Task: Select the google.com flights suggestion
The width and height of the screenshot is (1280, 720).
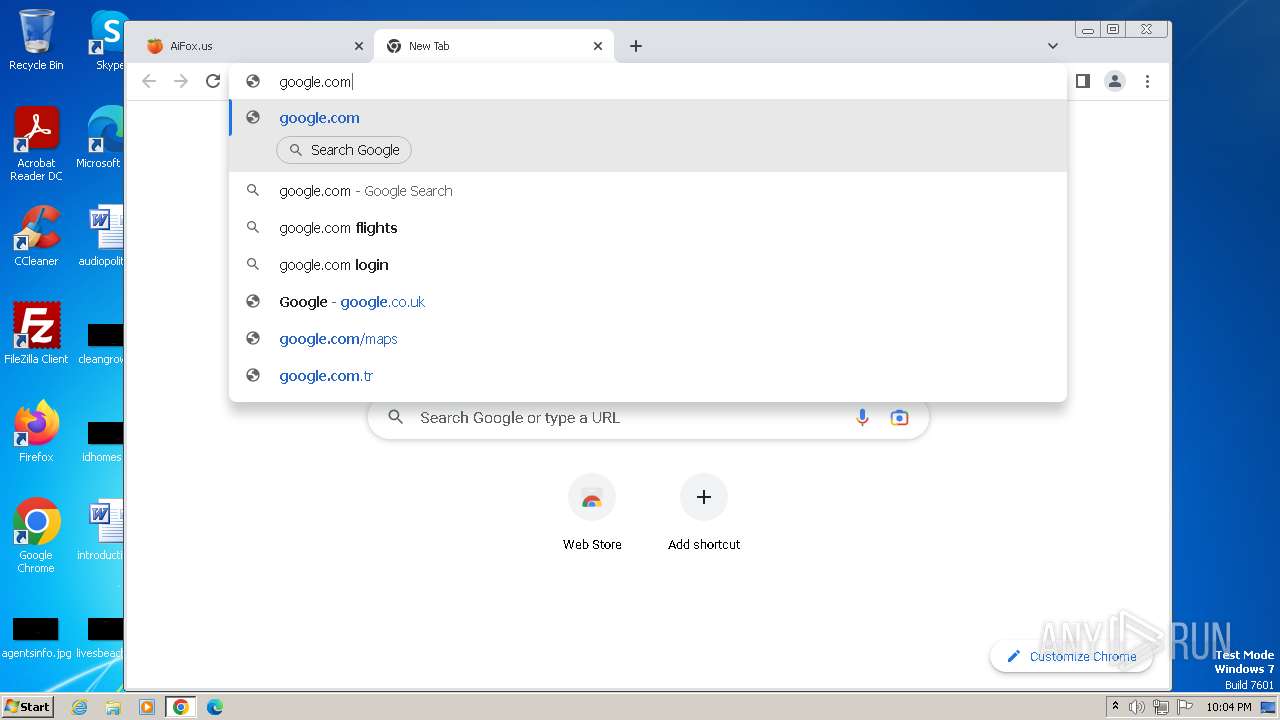Action: click(x=648, y=228)
